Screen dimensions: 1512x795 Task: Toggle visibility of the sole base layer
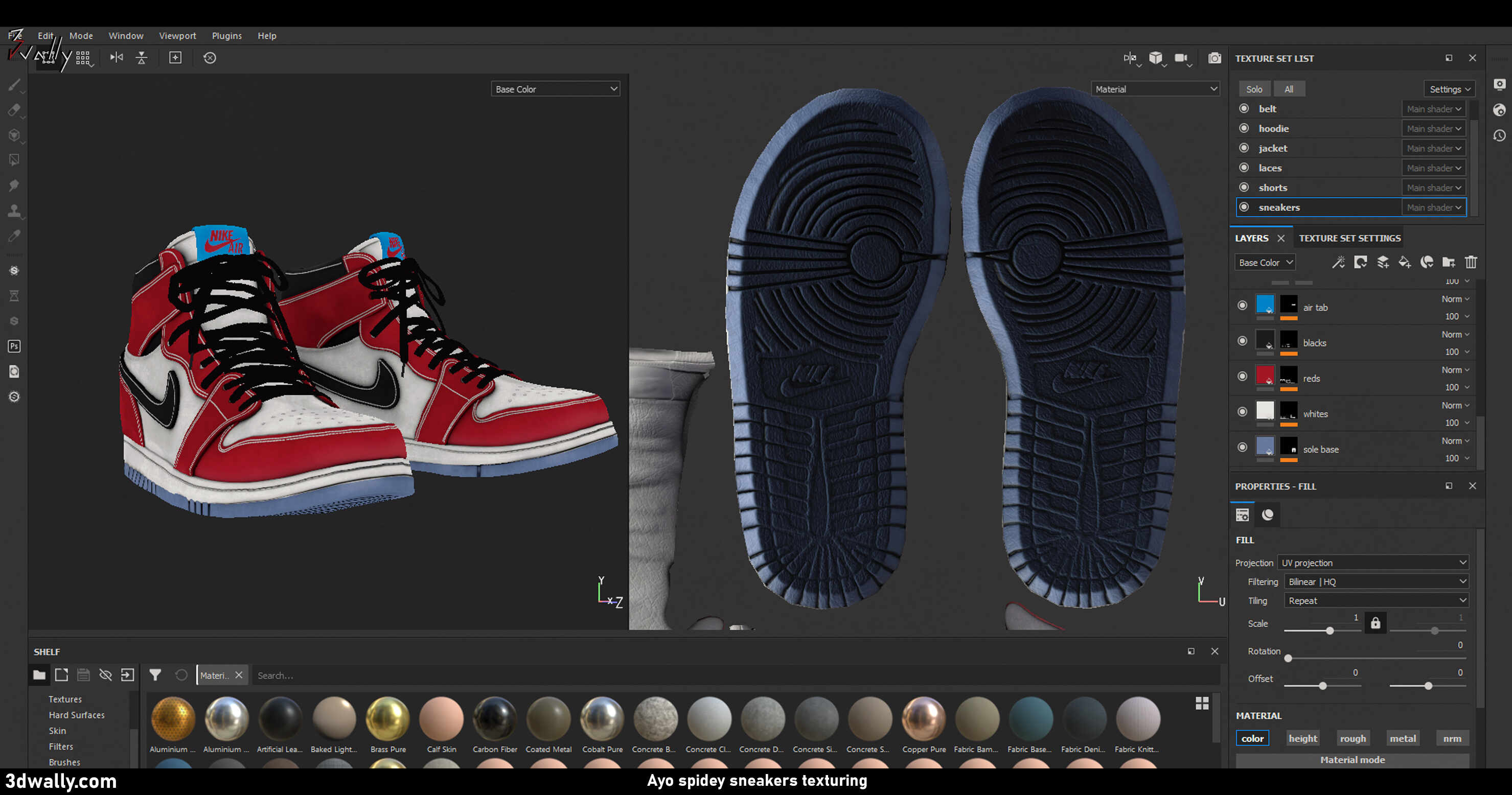point(1243,447)
